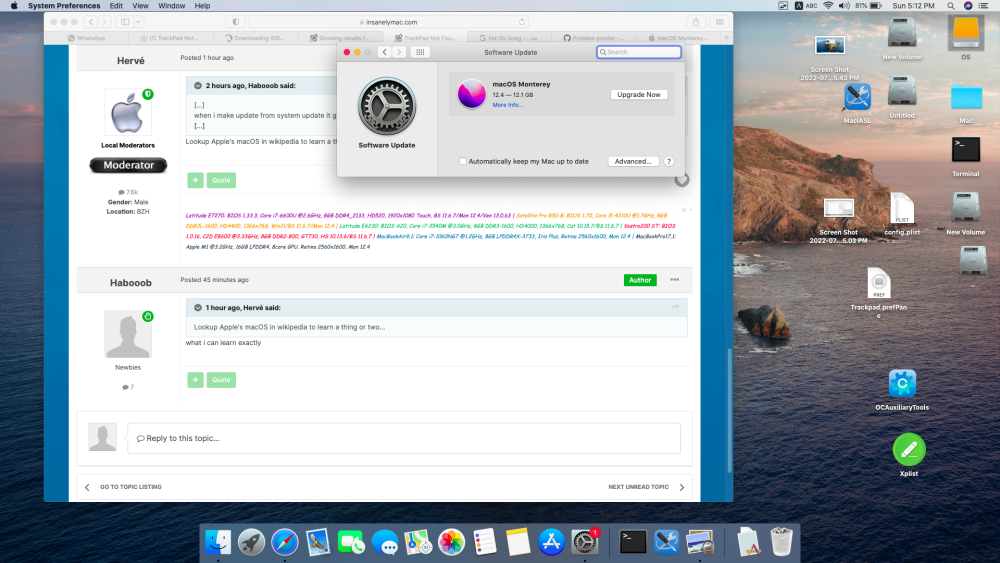Switch to Downloading IOR tab in Safari
Screen dimensions: 1000x563
click(x=254, y=38)
